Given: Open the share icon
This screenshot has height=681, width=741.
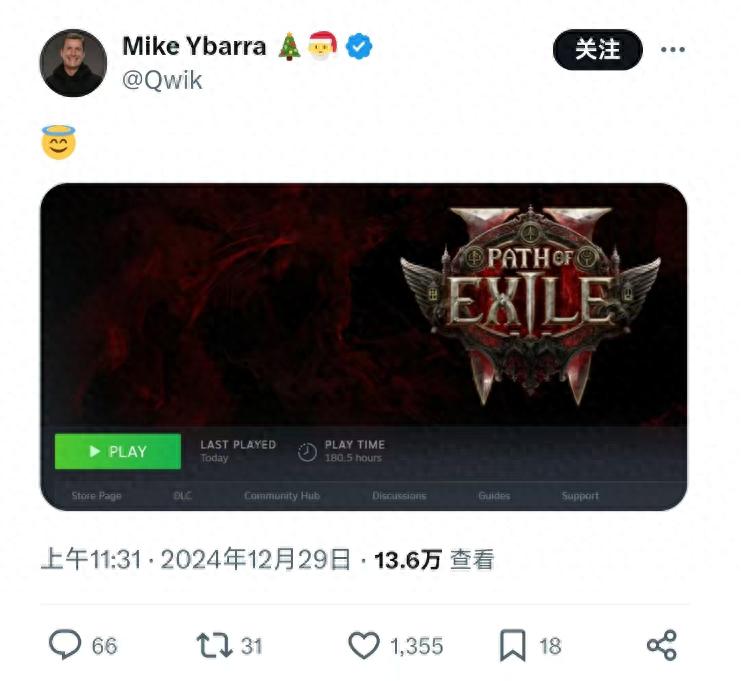Looking at the screenshot, I should (662, 645).
